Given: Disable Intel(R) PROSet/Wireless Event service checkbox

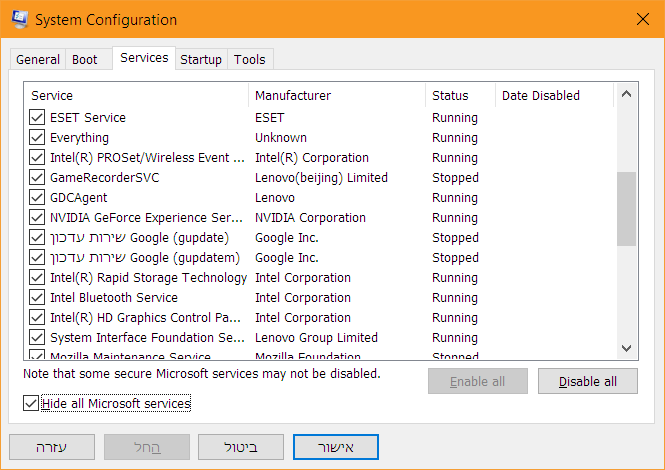Looking at the screenshot, I should tap(37, 157).
